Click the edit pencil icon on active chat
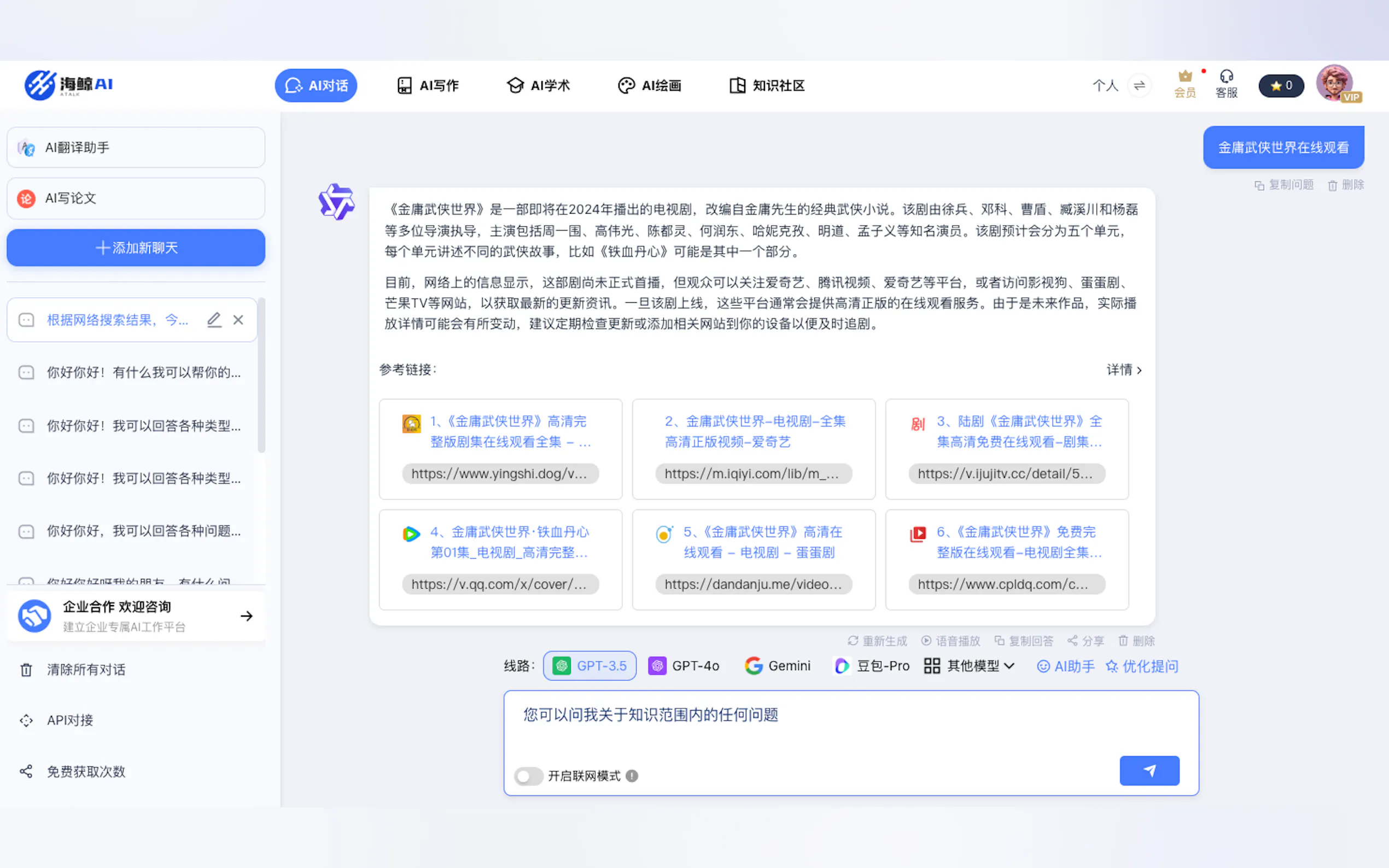1389x868 pixels. pos(214,320)
